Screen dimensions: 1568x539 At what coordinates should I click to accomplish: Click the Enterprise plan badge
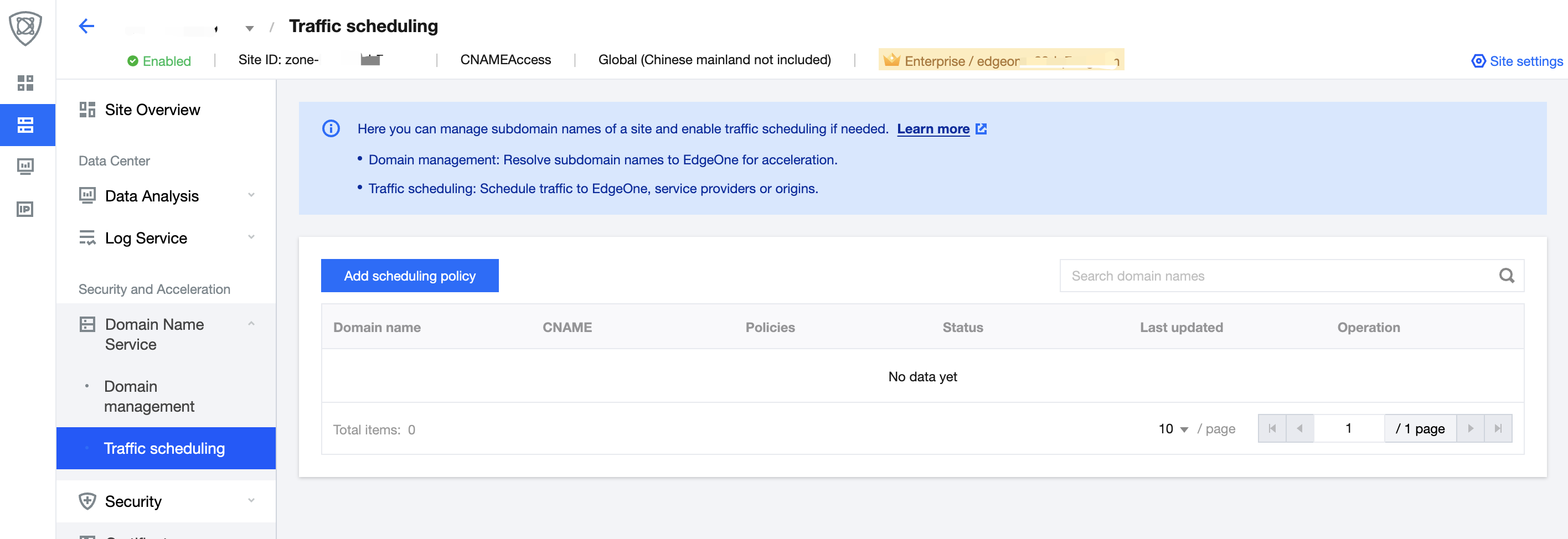1000,60
